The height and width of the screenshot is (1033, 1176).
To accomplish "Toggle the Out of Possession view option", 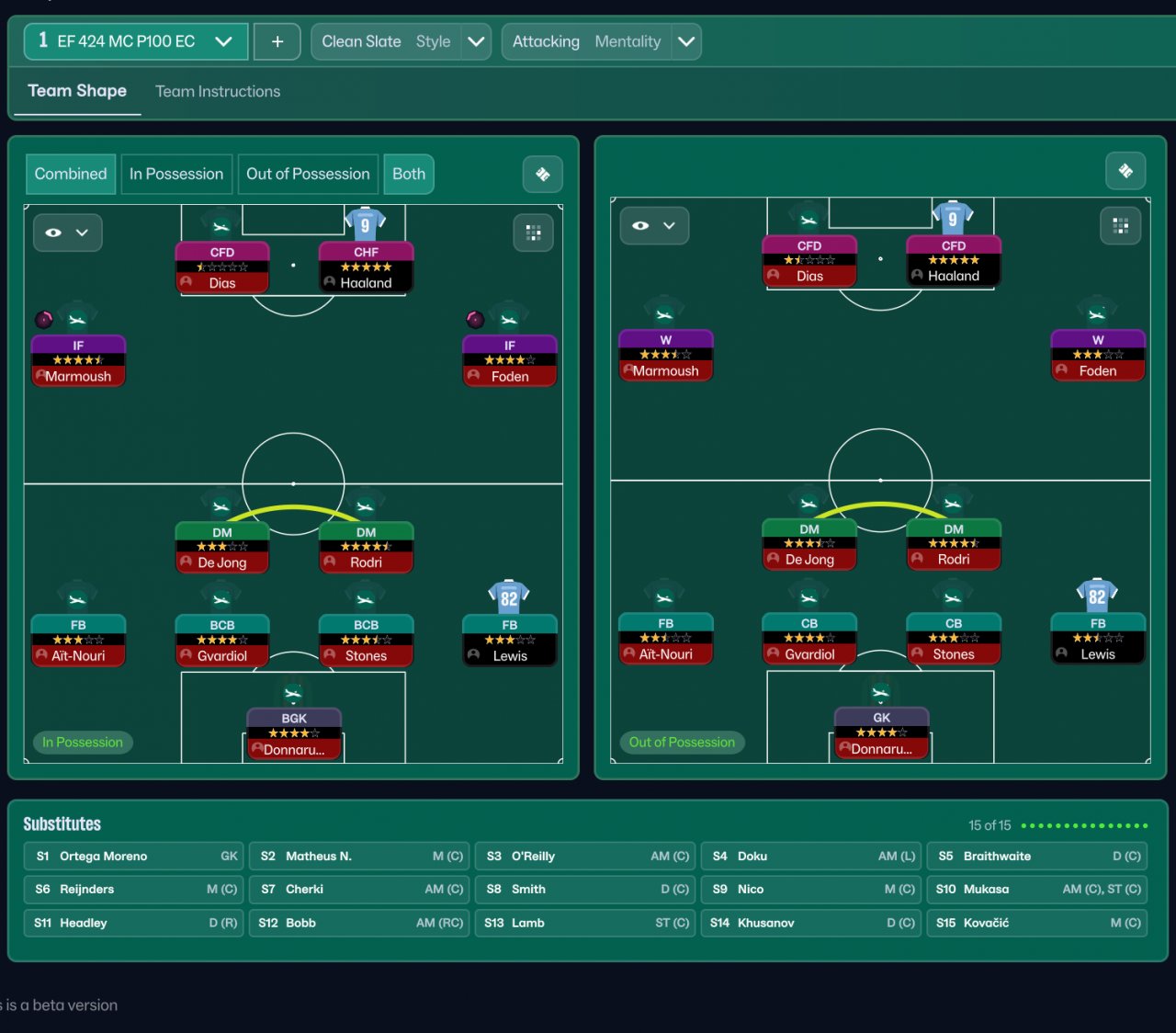I will 308,174.
